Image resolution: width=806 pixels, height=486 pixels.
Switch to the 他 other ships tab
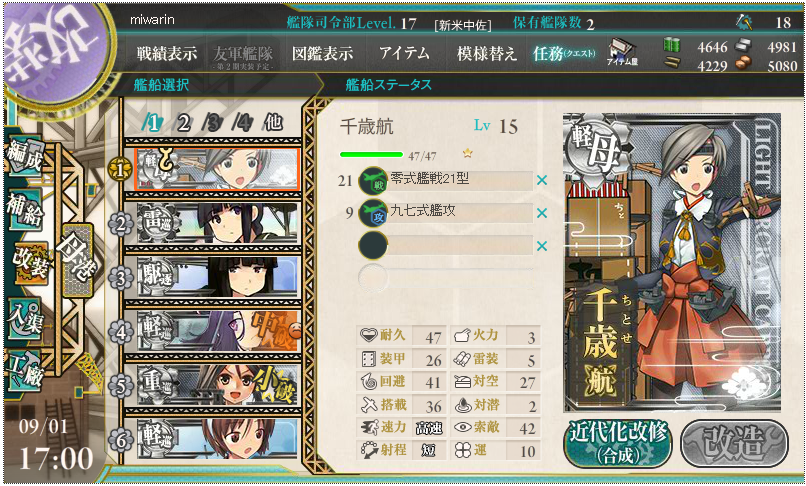[x=273, y=122]
